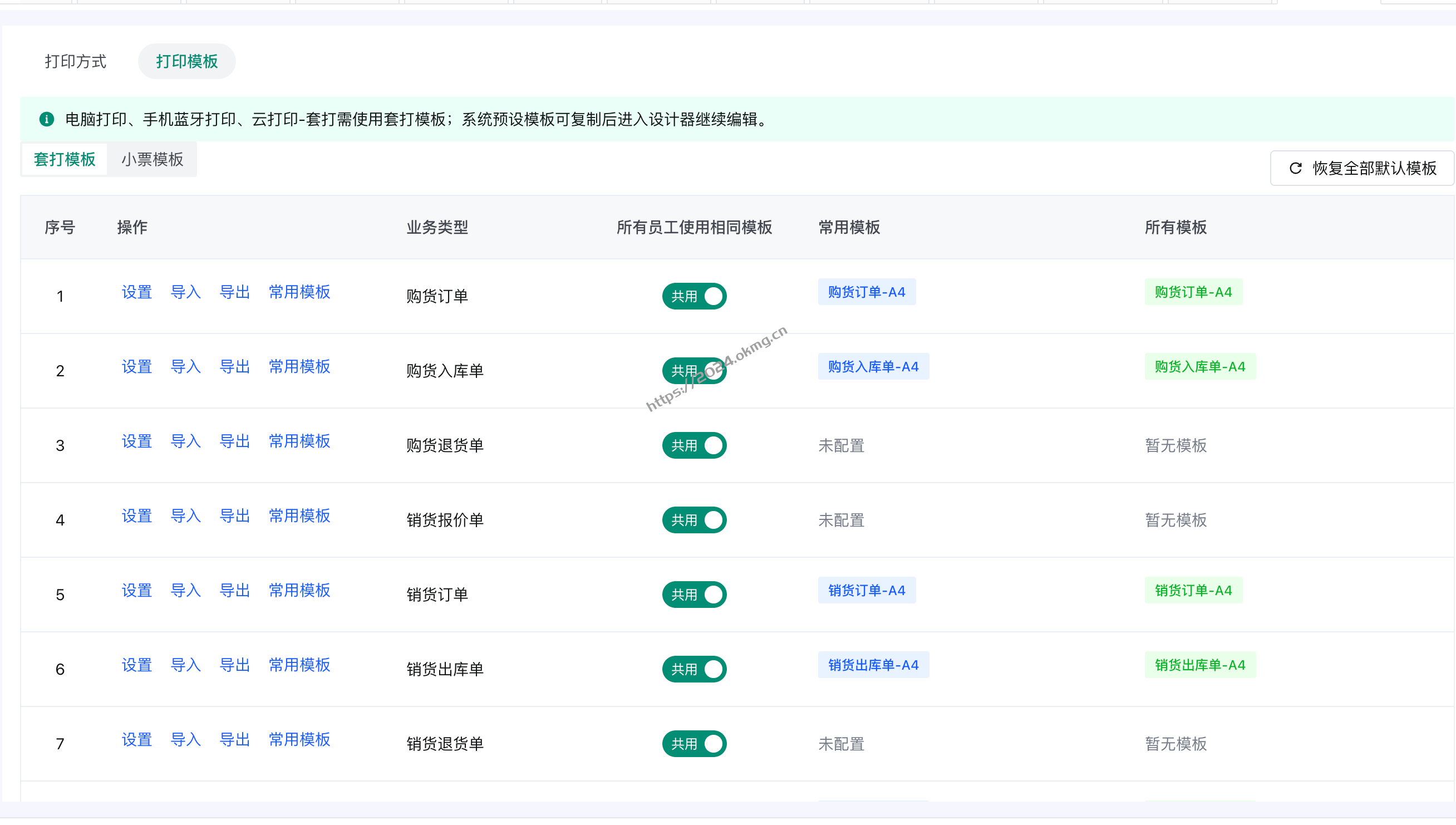
Task: Click the blue 销货订单-A4 template tag
Action: [867, 591]
